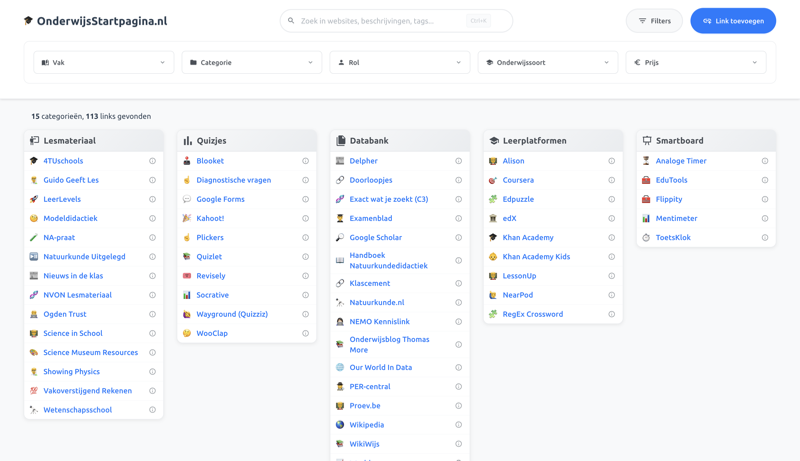
Task: Open the Coursera link
Action: tap(518, 180)
